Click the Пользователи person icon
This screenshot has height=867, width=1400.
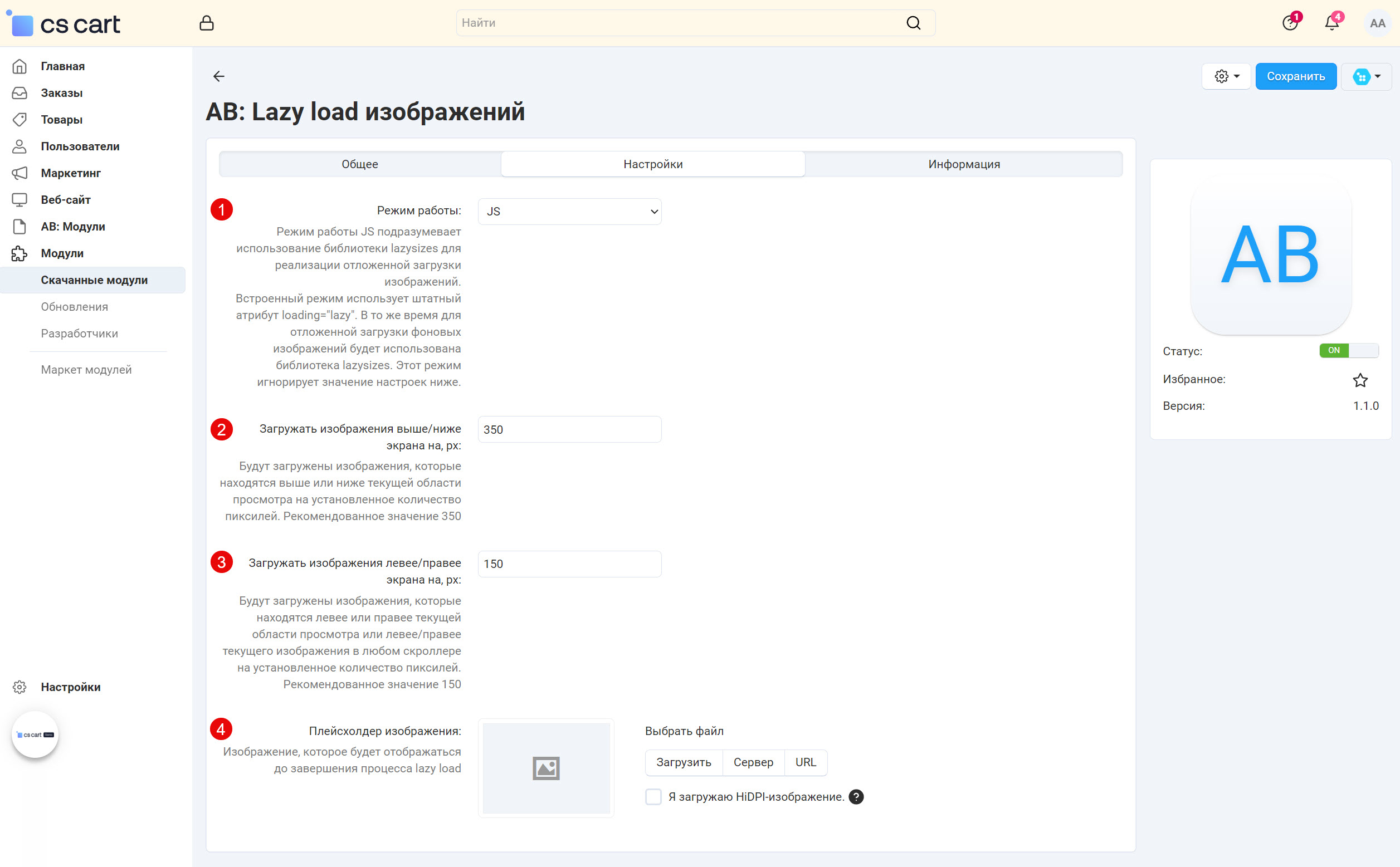(x=19, y=146)
